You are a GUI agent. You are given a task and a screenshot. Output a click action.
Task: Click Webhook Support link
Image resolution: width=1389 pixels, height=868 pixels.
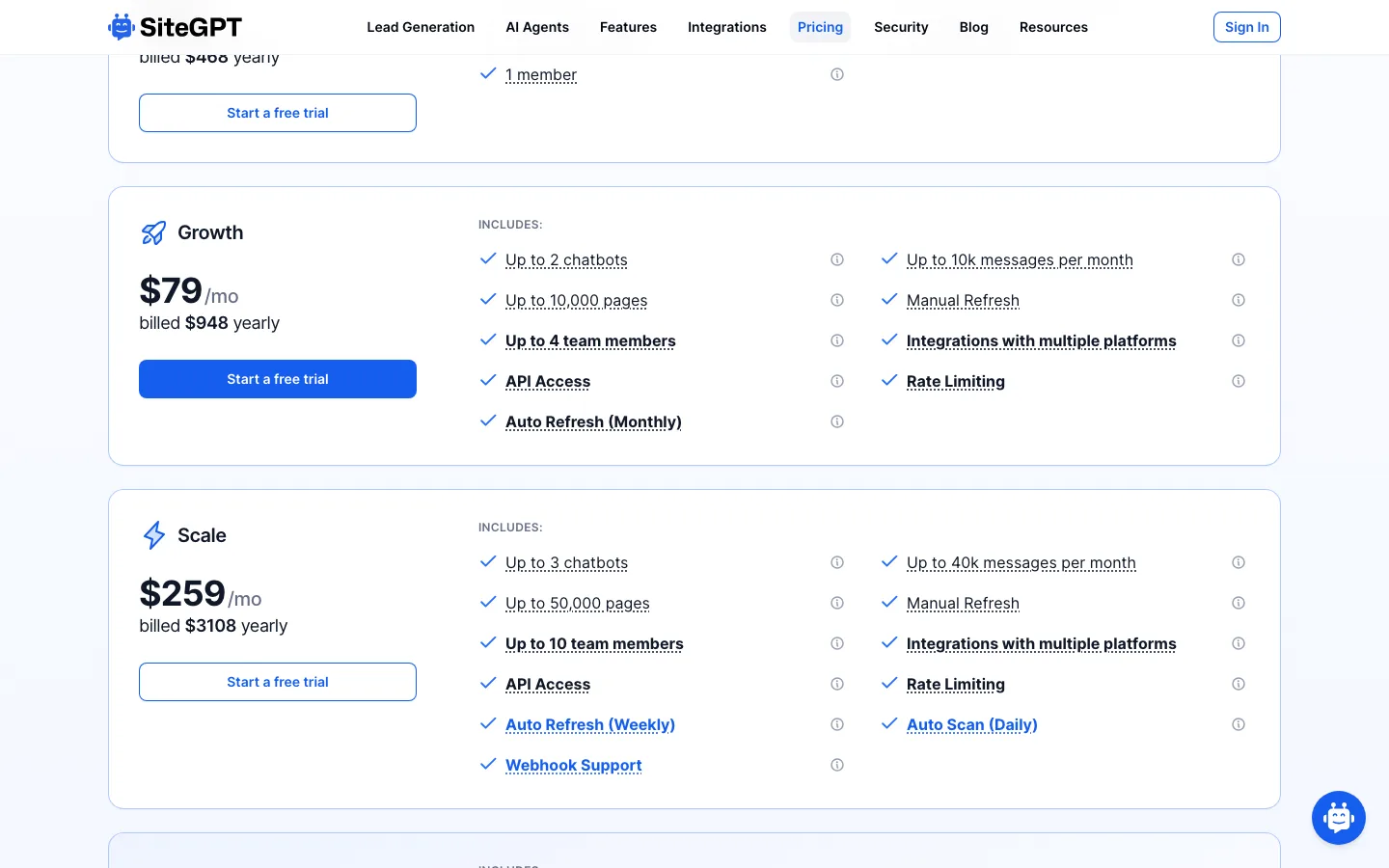574,765
